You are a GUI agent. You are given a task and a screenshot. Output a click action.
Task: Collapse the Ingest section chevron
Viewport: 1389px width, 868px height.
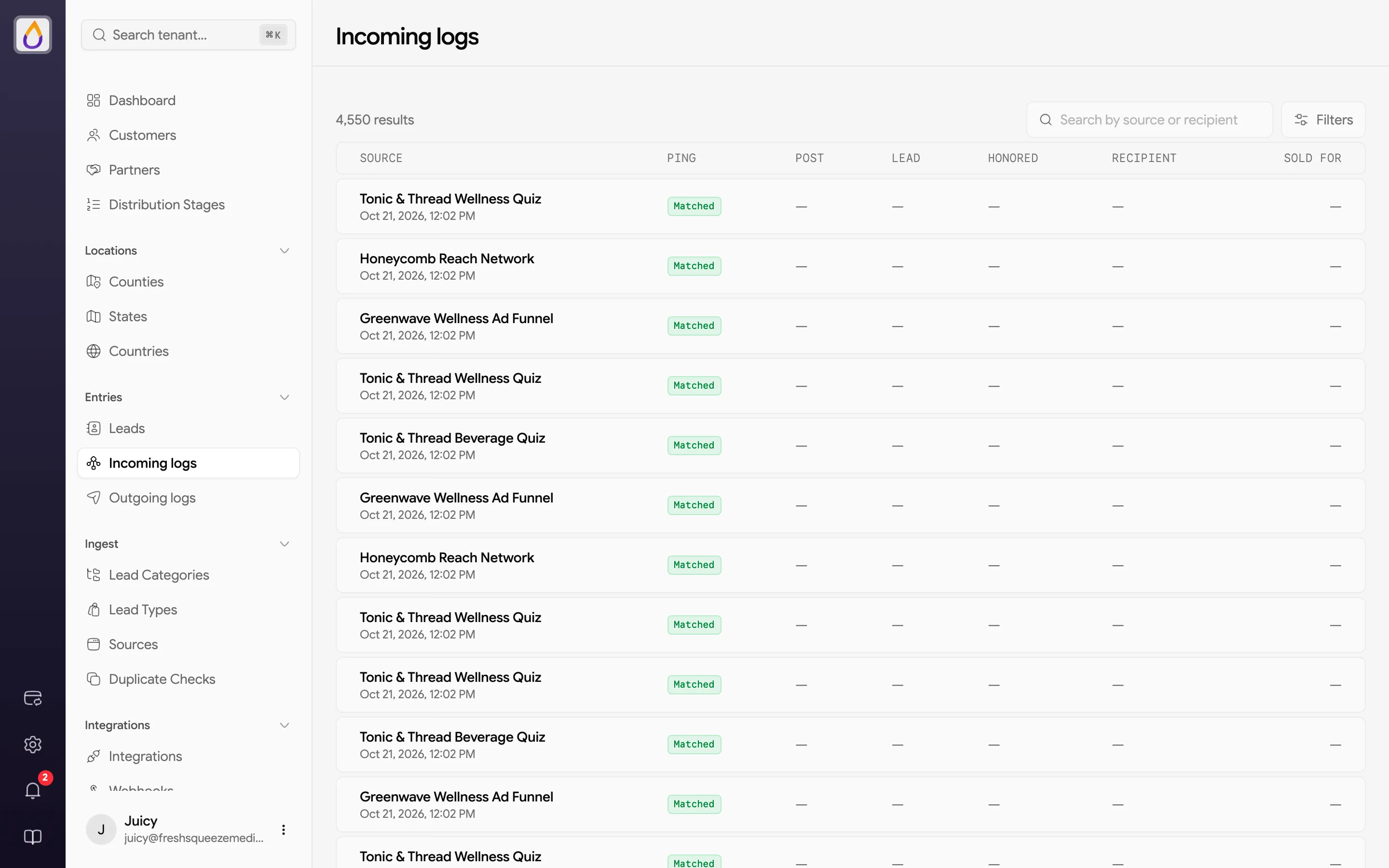[x=284, y=543]
